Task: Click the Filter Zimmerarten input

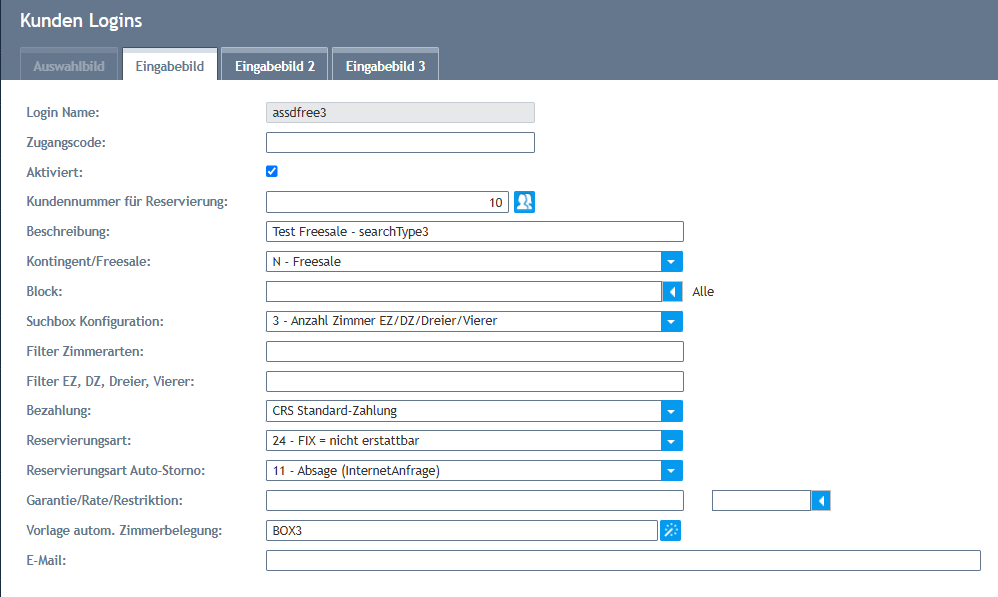Action: pos(475,351)
